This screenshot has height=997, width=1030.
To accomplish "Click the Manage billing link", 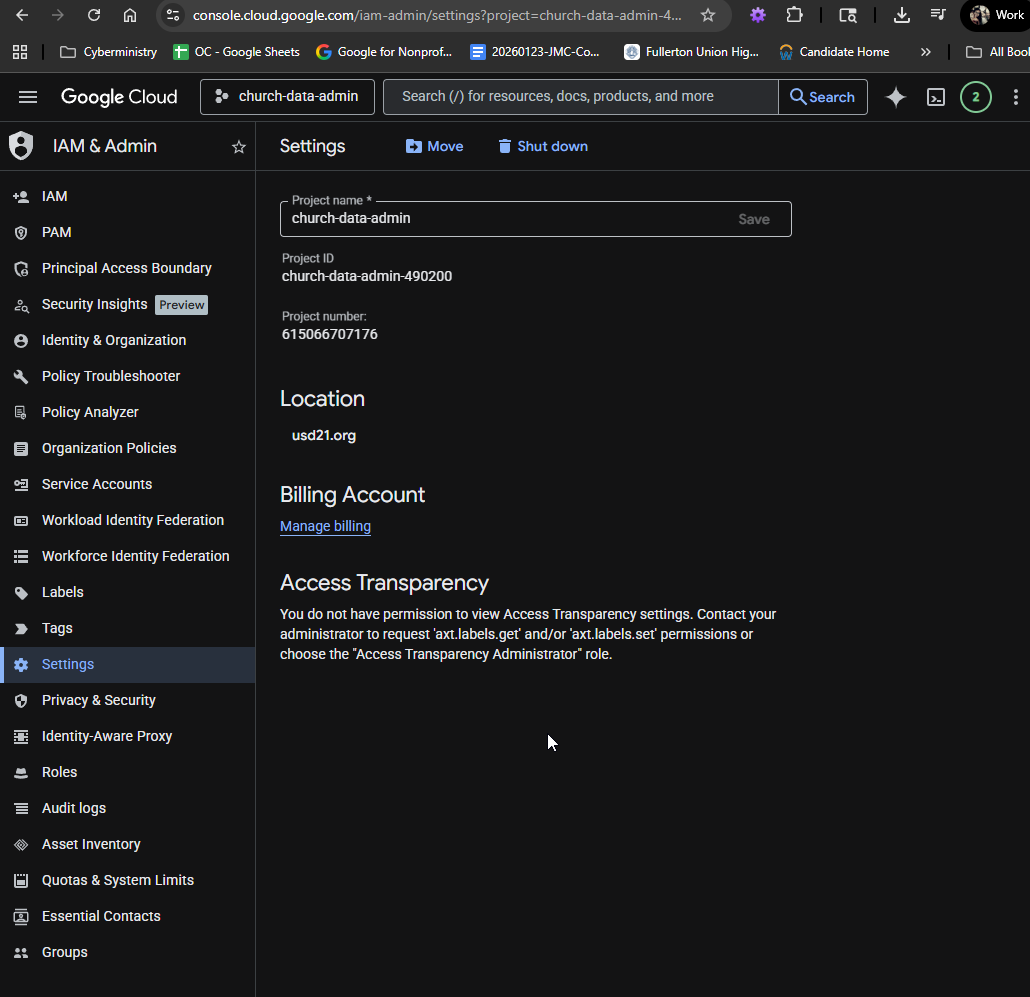I will pos(325,526).
